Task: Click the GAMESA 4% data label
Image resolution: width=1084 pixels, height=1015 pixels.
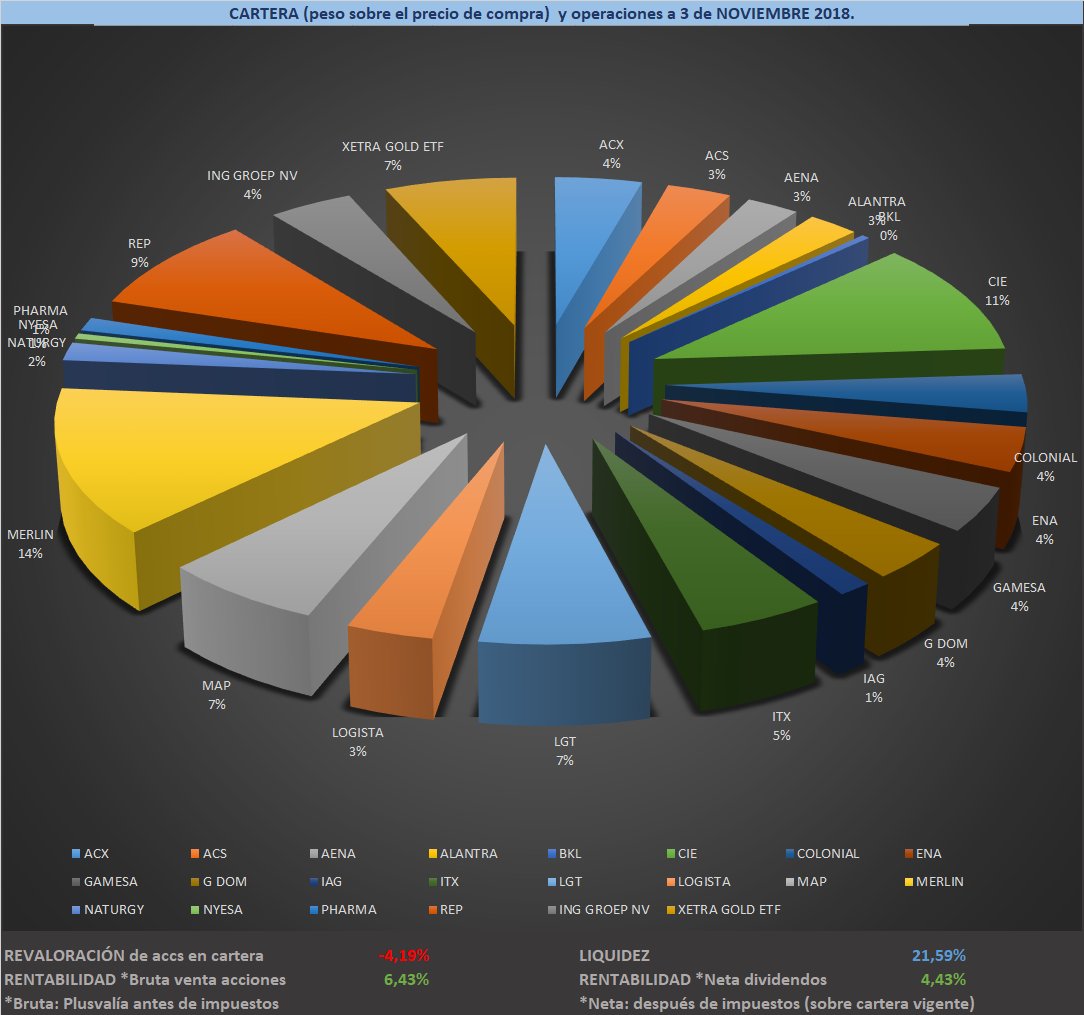Action: 1019,596
